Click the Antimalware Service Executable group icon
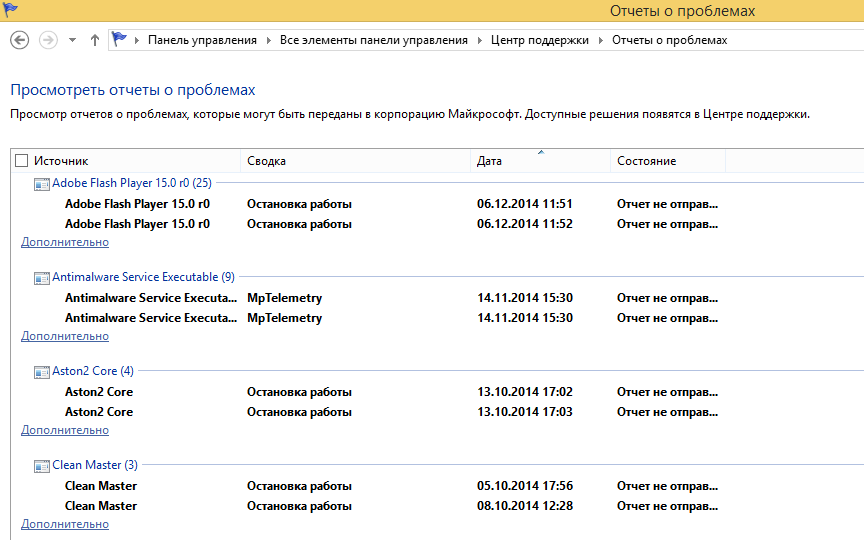Image resolution: width=864 pixels, height=540 pixels. click(42, 278)
